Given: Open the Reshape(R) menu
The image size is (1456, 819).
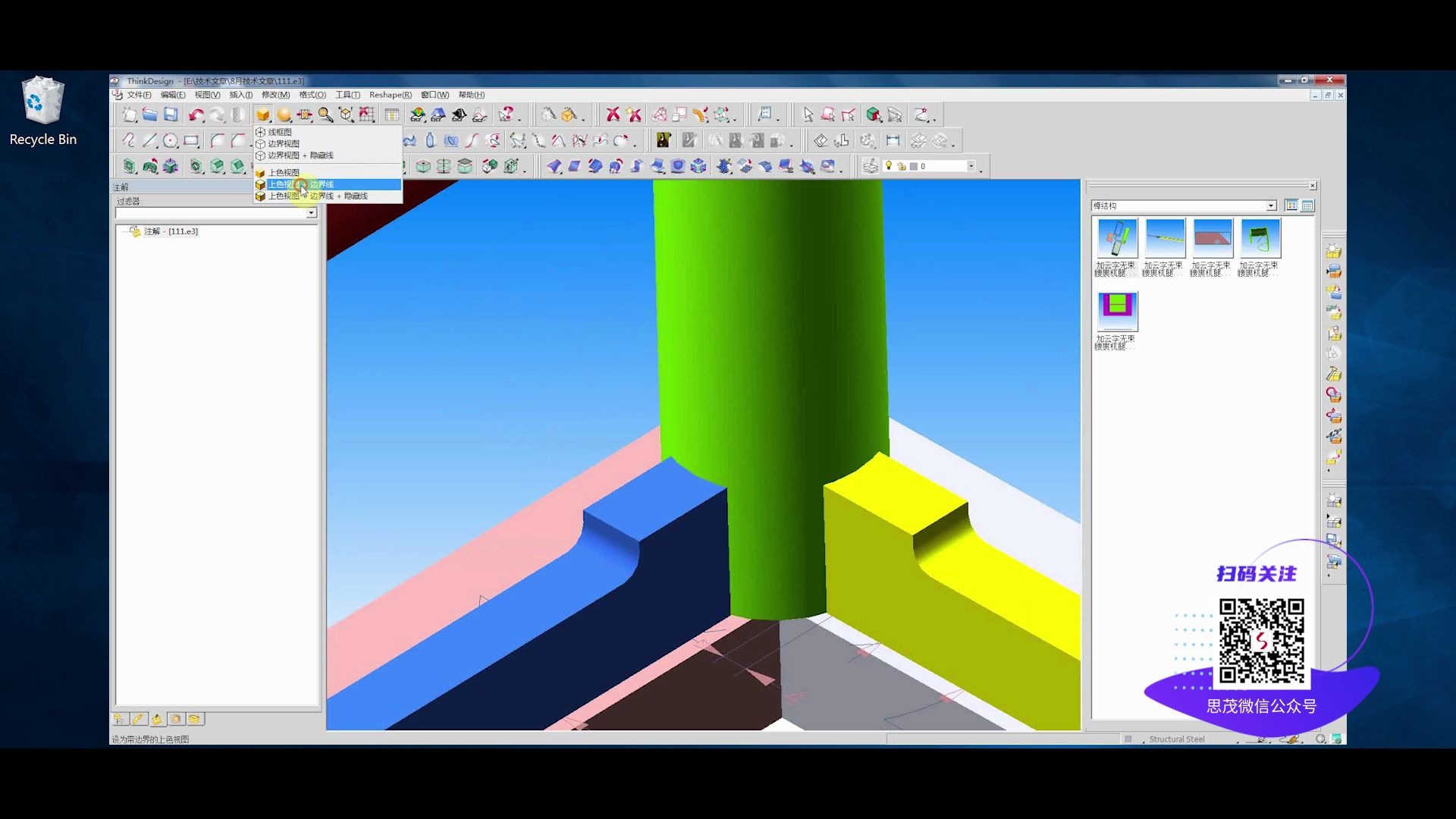Looking at the screenshot, I should [391, 95].
